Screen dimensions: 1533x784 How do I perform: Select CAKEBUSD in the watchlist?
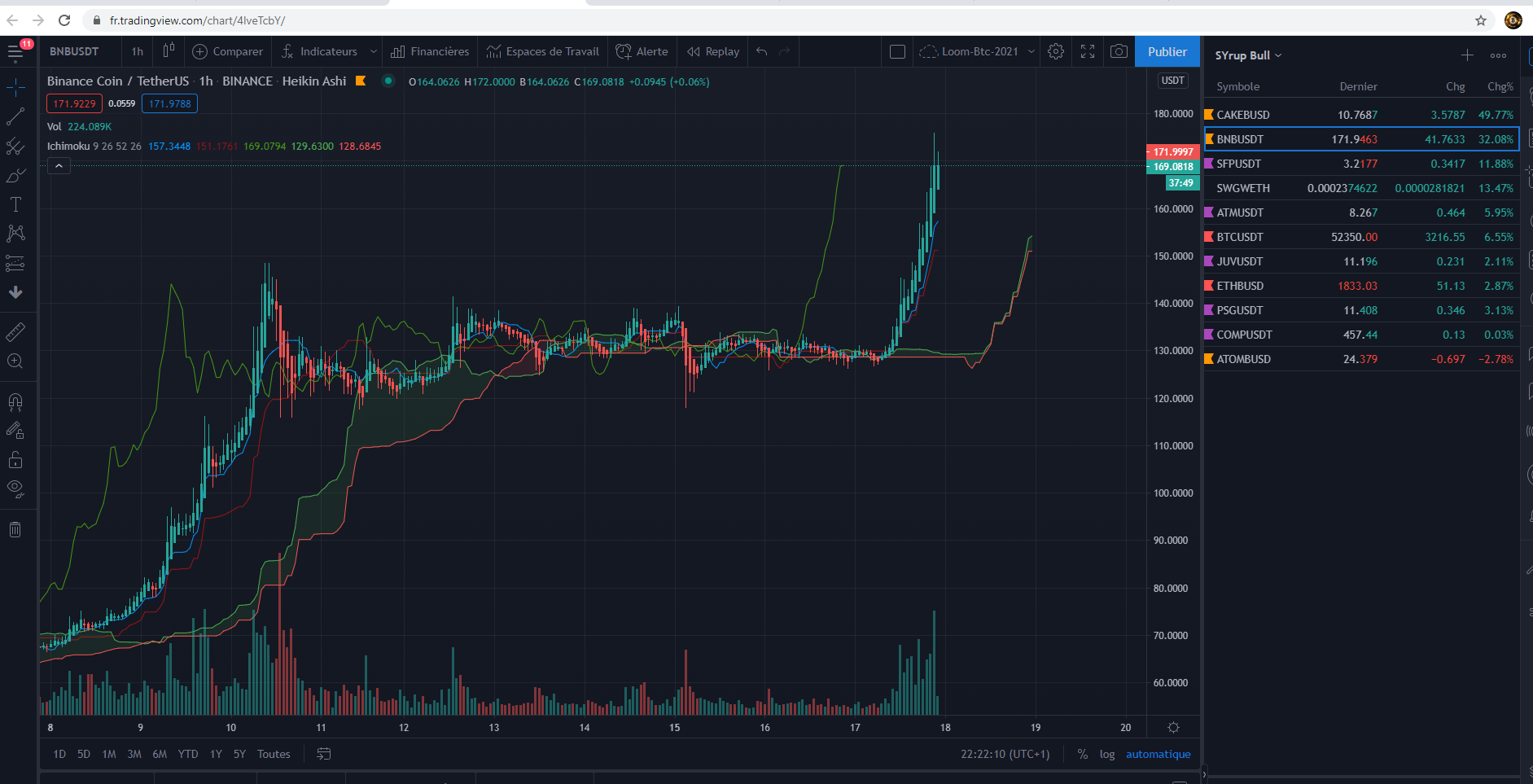[x=1361, y=115]
